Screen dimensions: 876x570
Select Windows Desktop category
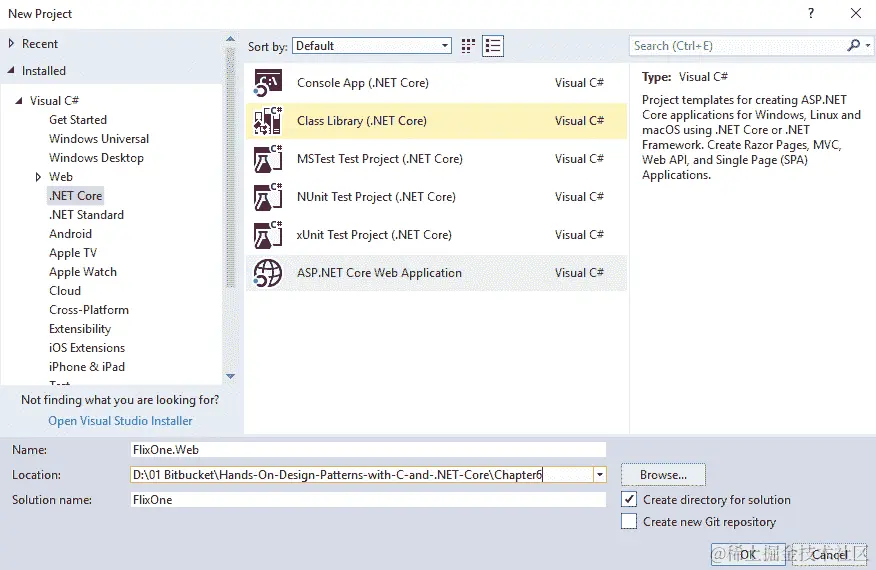pyautogui.click(x=96, y=158)
